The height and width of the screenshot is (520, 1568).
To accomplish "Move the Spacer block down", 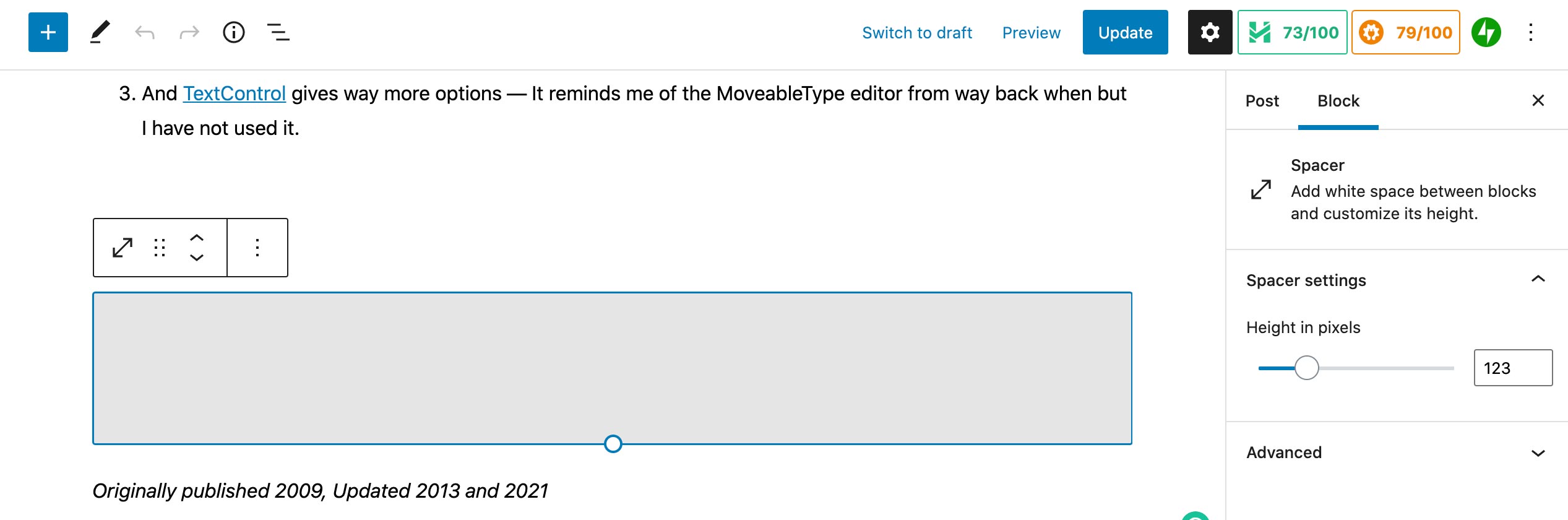I will 196,258.
